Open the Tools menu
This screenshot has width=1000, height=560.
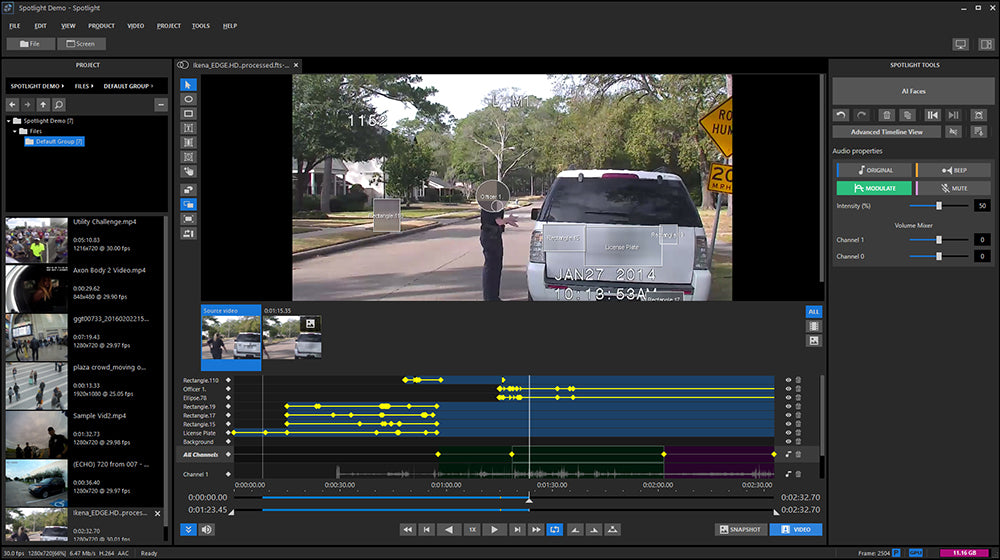[201, 25]
